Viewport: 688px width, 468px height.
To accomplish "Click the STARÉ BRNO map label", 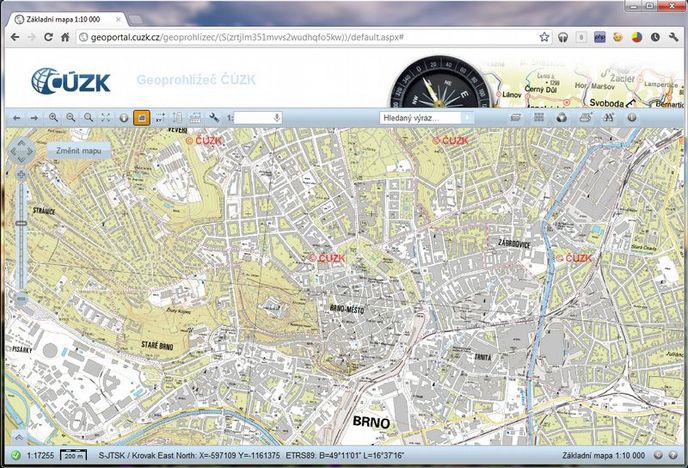I will [157, 345].
